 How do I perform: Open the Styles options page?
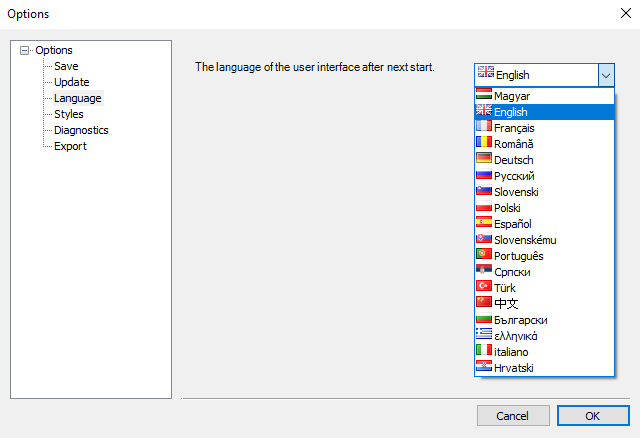click(x=69, y=114)
